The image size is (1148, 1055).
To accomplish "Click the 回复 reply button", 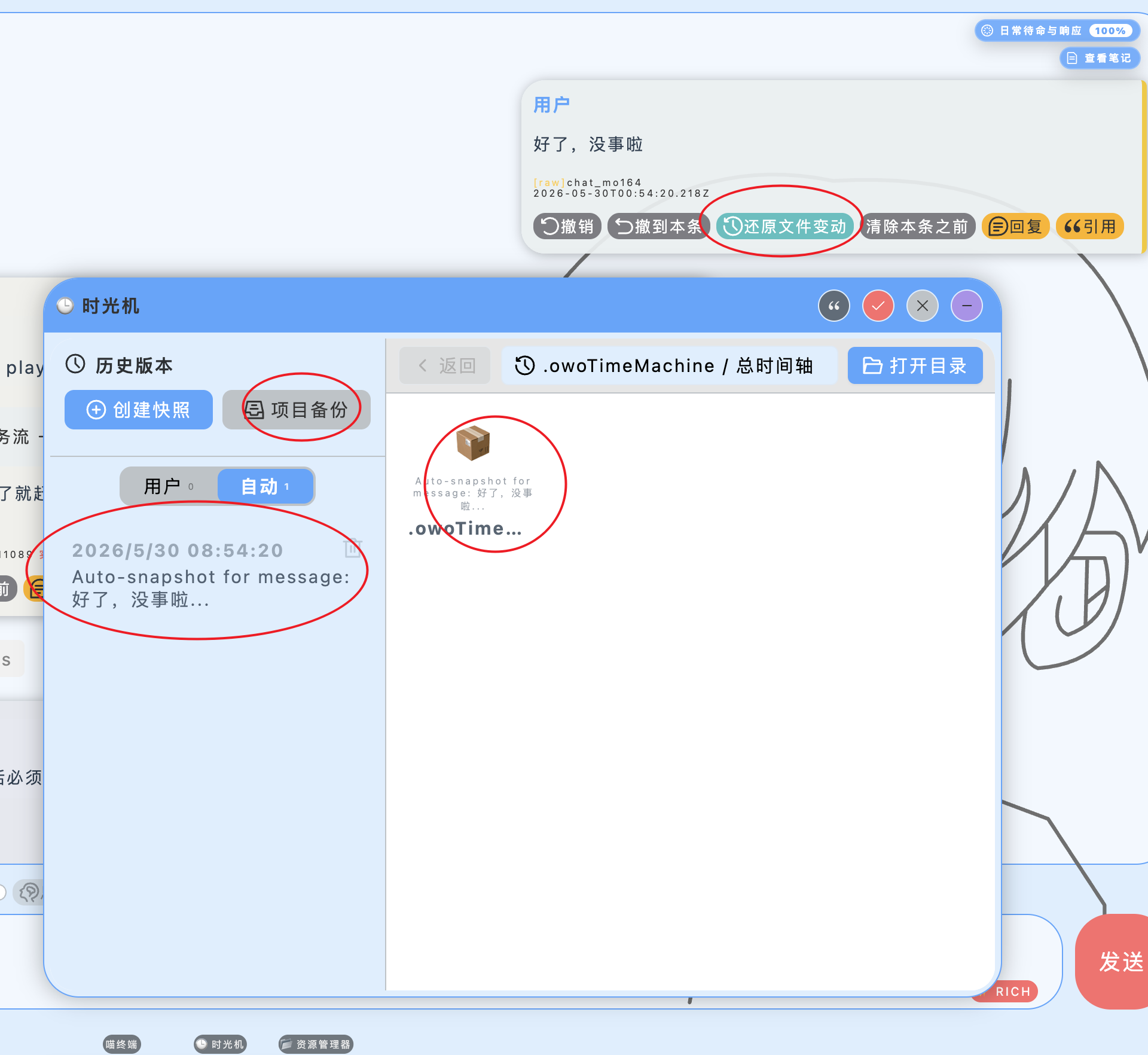I will click(x=1015, y=226).
